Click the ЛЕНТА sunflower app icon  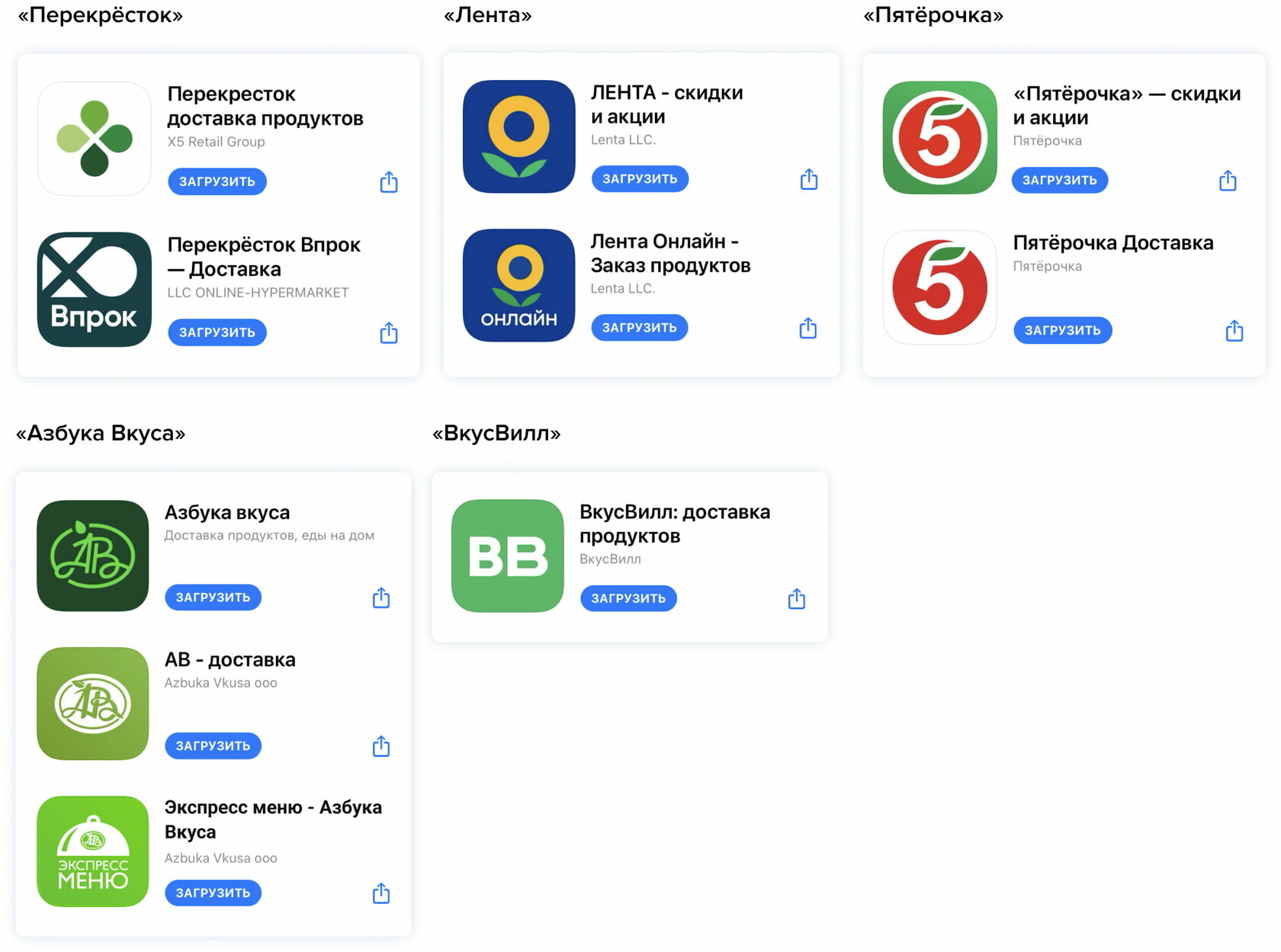pyautogui.click(x=518, y=136)
